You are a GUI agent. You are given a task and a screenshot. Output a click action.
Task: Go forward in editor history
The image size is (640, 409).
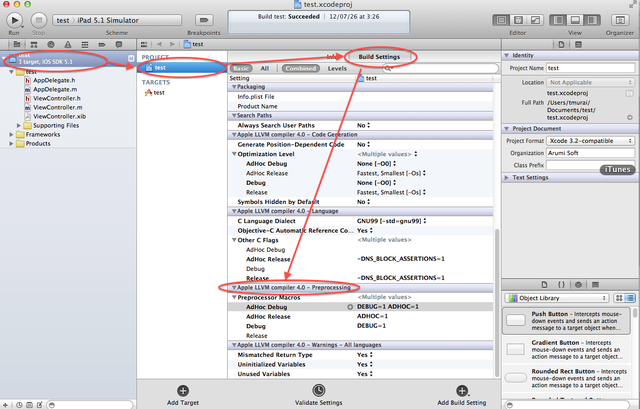tap(172, 44)
